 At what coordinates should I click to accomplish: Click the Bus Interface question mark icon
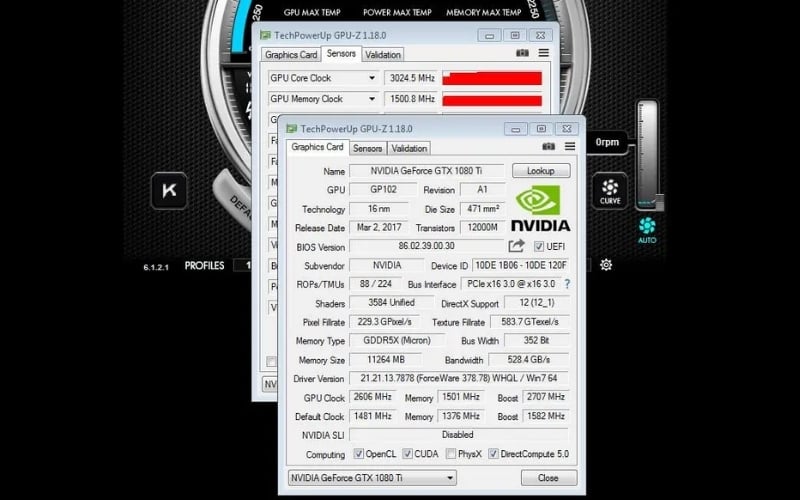point(567,284)
